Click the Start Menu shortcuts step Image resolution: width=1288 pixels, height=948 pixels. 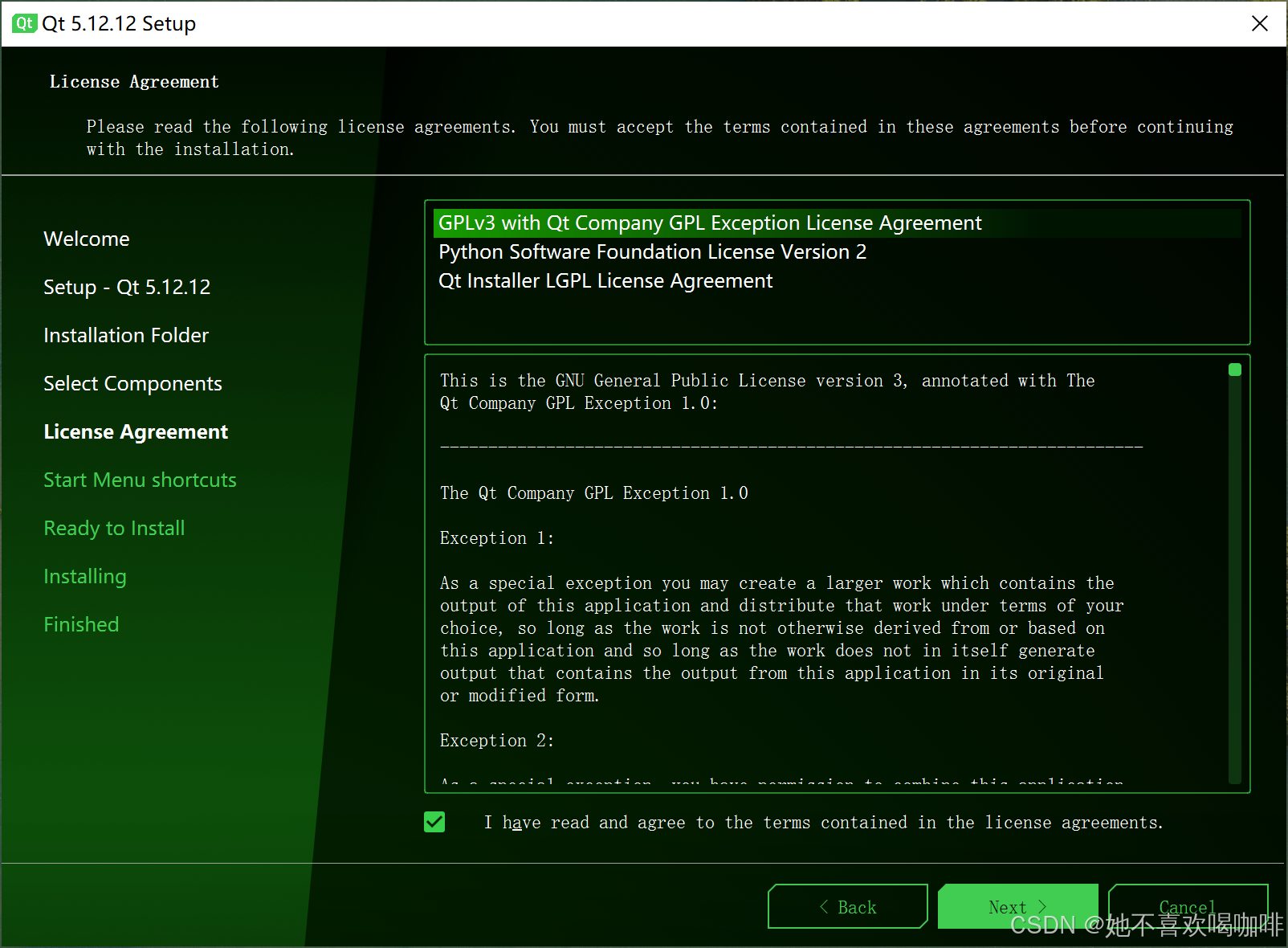click(140, 480)
